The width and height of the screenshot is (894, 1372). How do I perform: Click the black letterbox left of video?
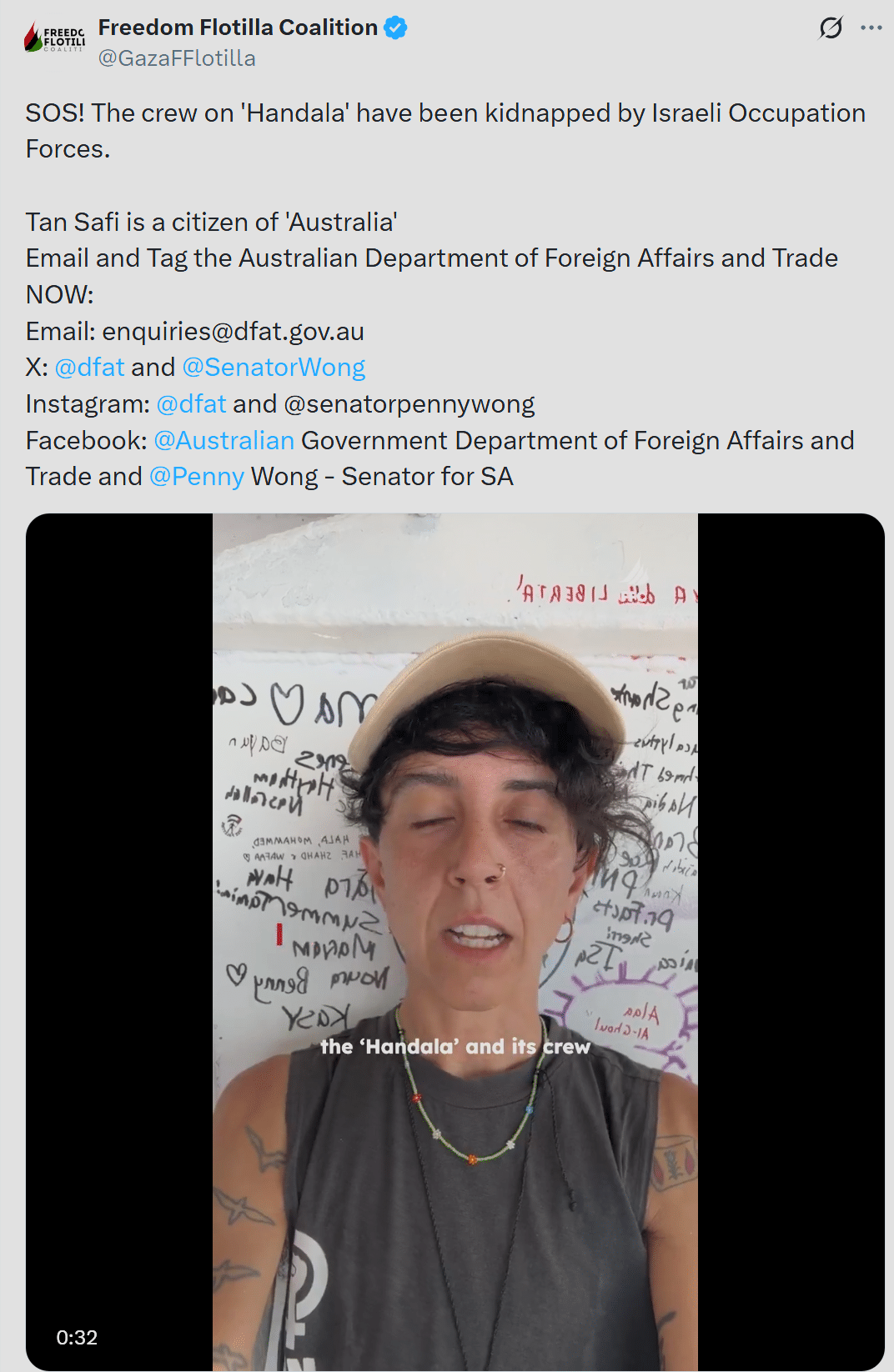119,942
